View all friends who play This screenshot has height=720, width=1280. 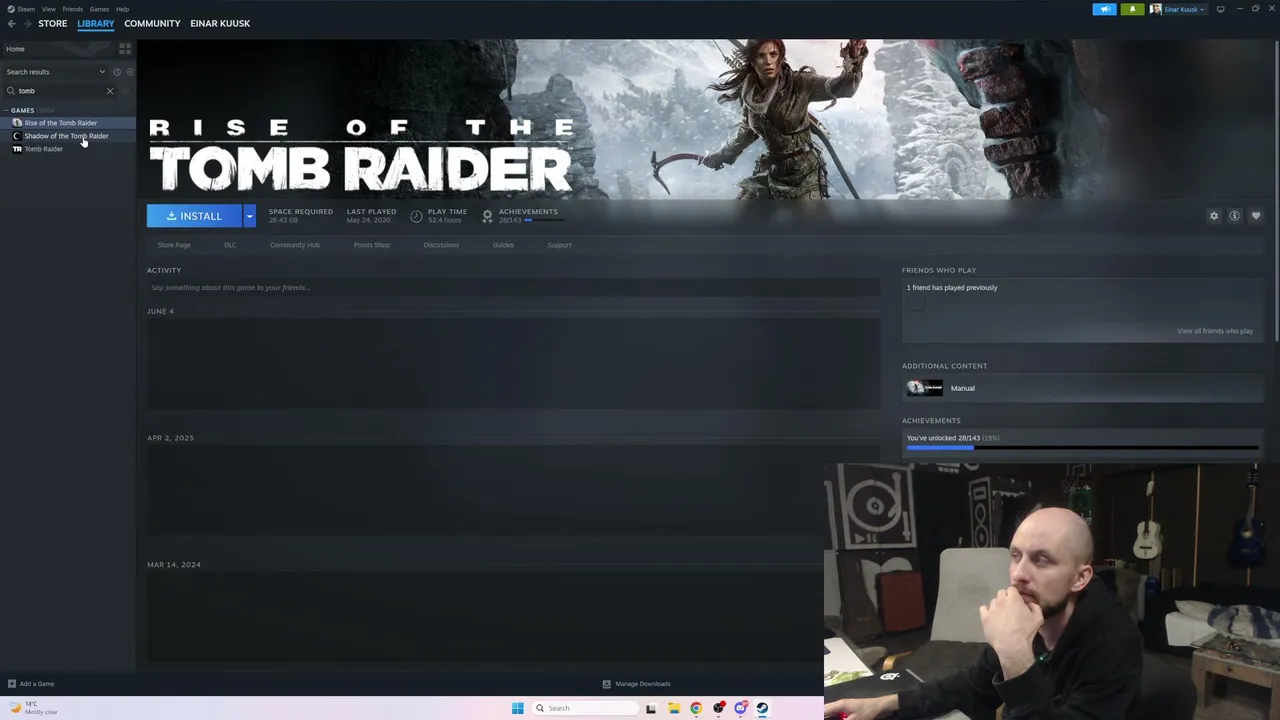[1215, 331]
